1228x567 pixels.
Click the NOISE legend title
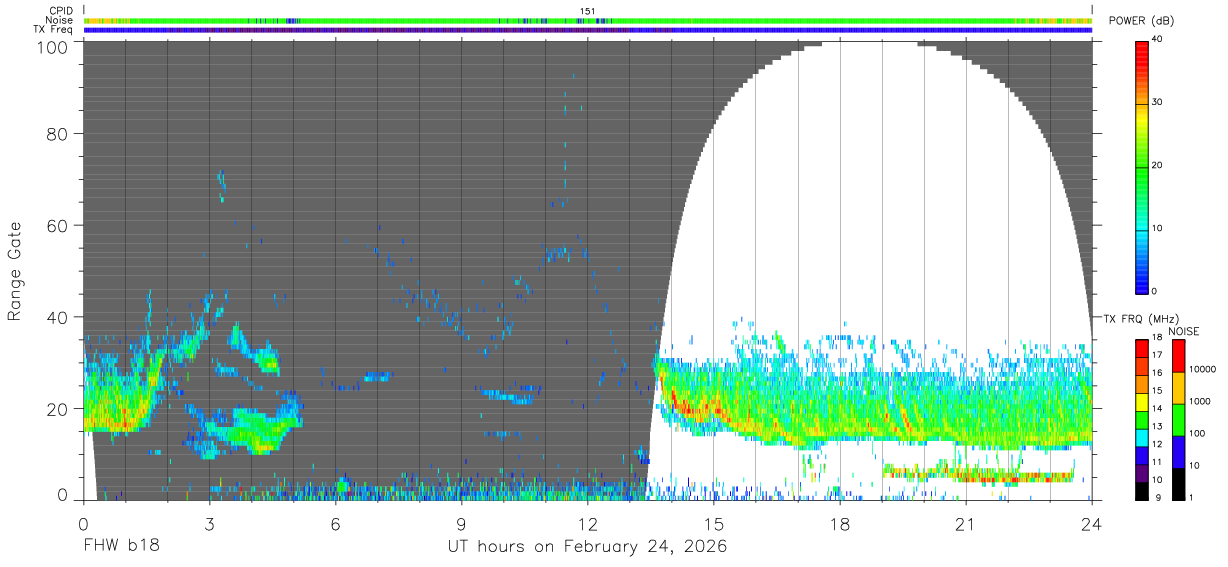coord(1182,331)
